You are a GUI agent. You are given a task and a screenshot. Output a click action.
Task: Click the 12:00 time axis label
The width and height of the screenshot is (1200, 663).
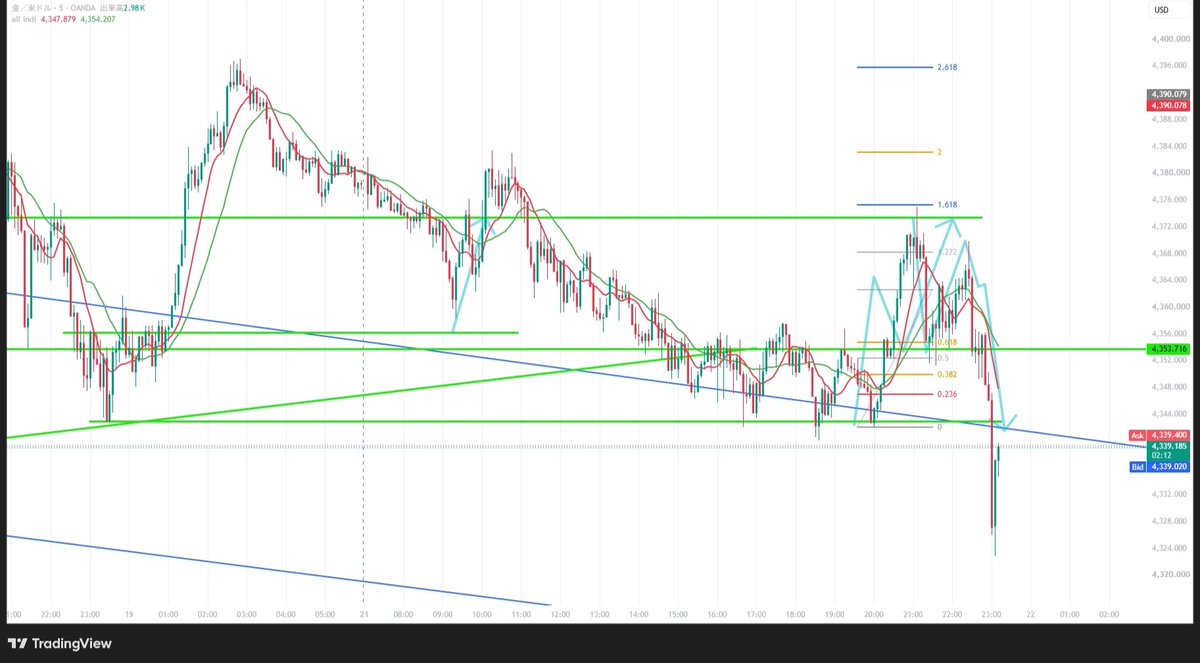(560, 614)
